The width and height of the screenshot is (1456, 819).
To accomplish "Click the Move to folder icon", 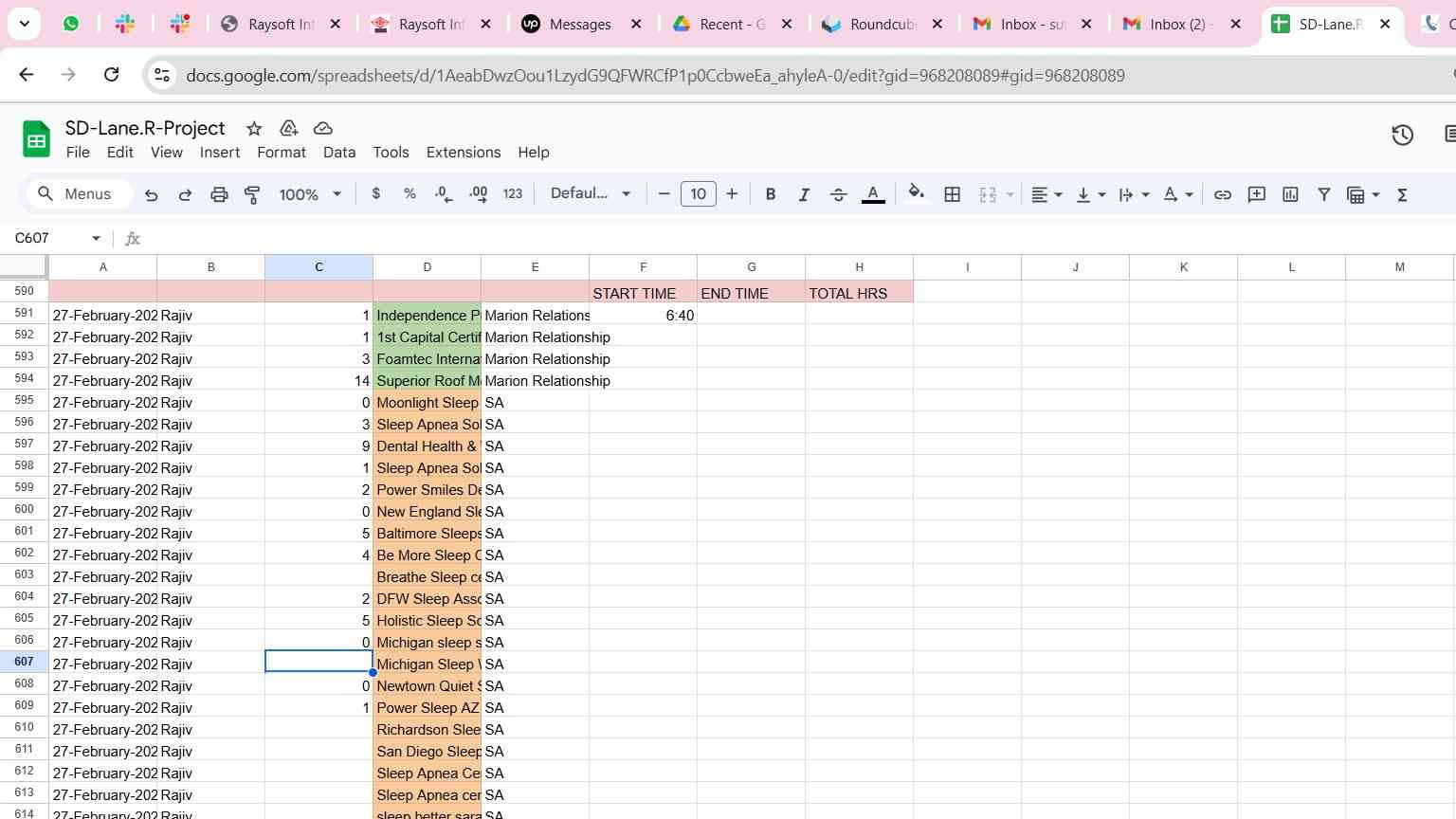I will point(289,128).
